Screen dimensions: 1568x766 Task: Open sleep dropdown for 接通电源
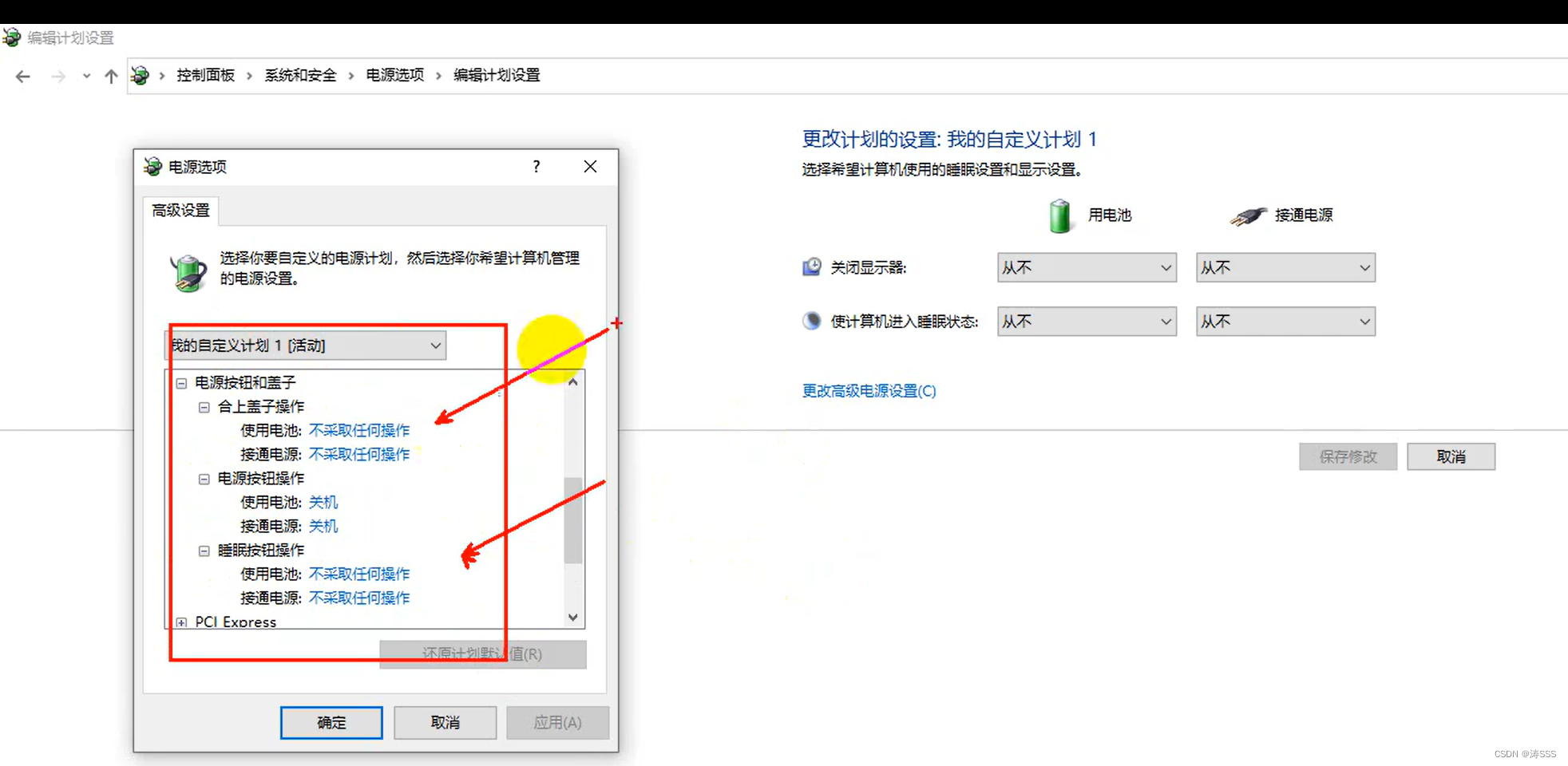(1285, 322)
